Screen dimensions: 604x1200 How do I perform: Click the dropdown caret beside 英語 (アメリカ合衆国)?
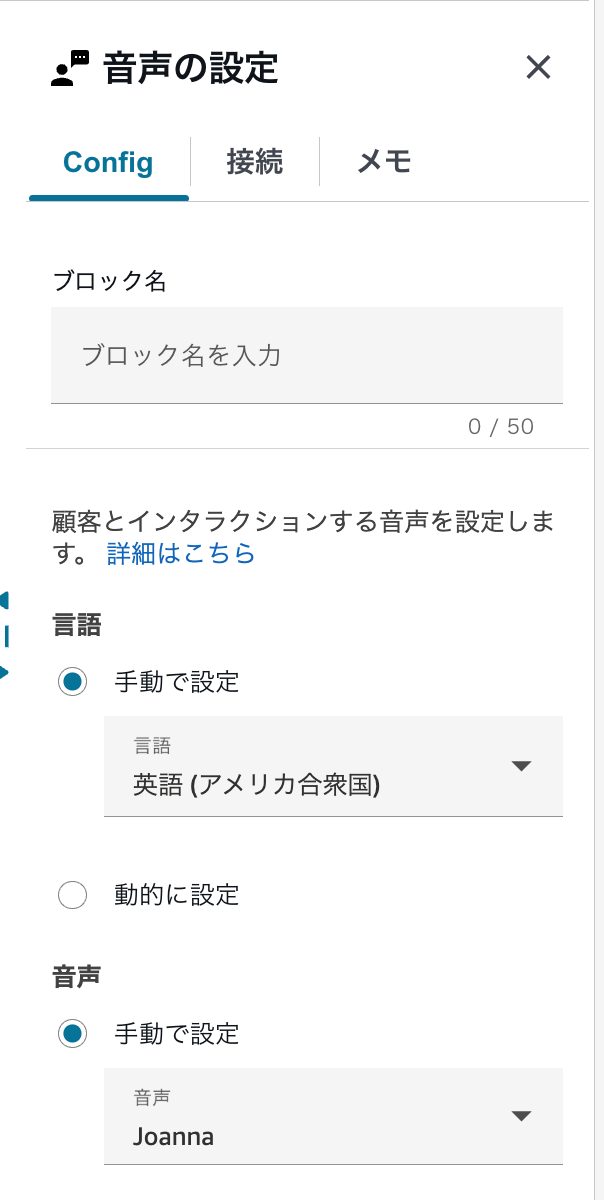pyautogui.click(x=522, y=766)
